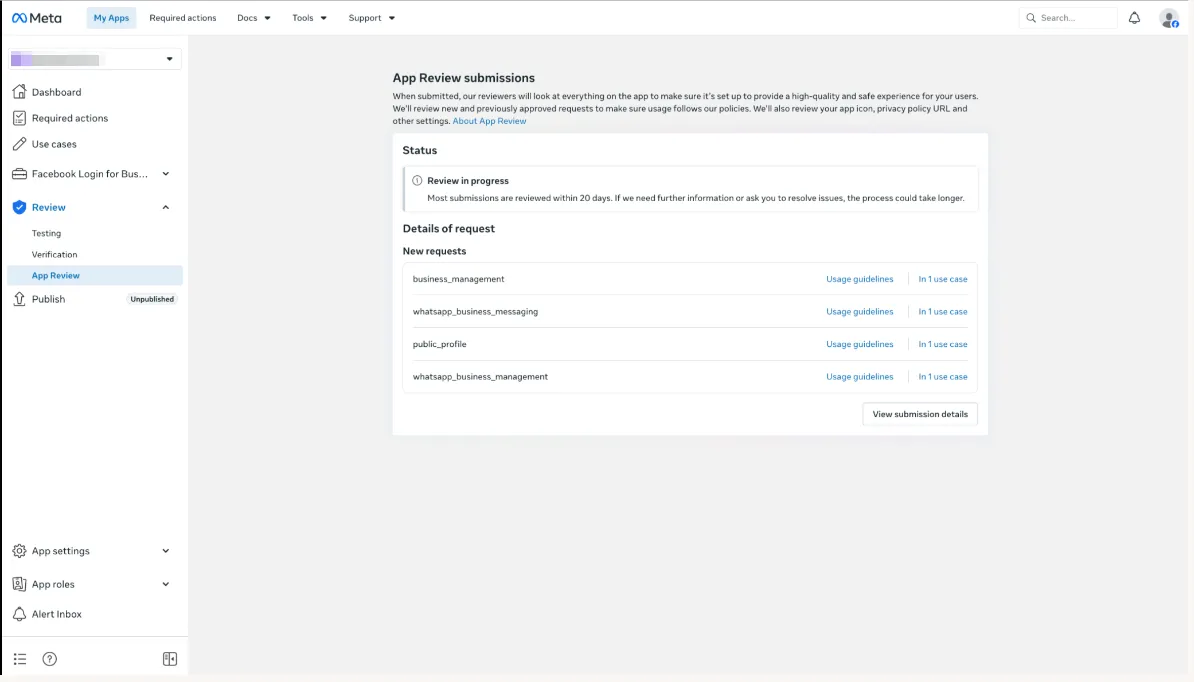The image size is (1194, 682).
Task: Open the help question mark icon
Action: (x=49, y=659)
